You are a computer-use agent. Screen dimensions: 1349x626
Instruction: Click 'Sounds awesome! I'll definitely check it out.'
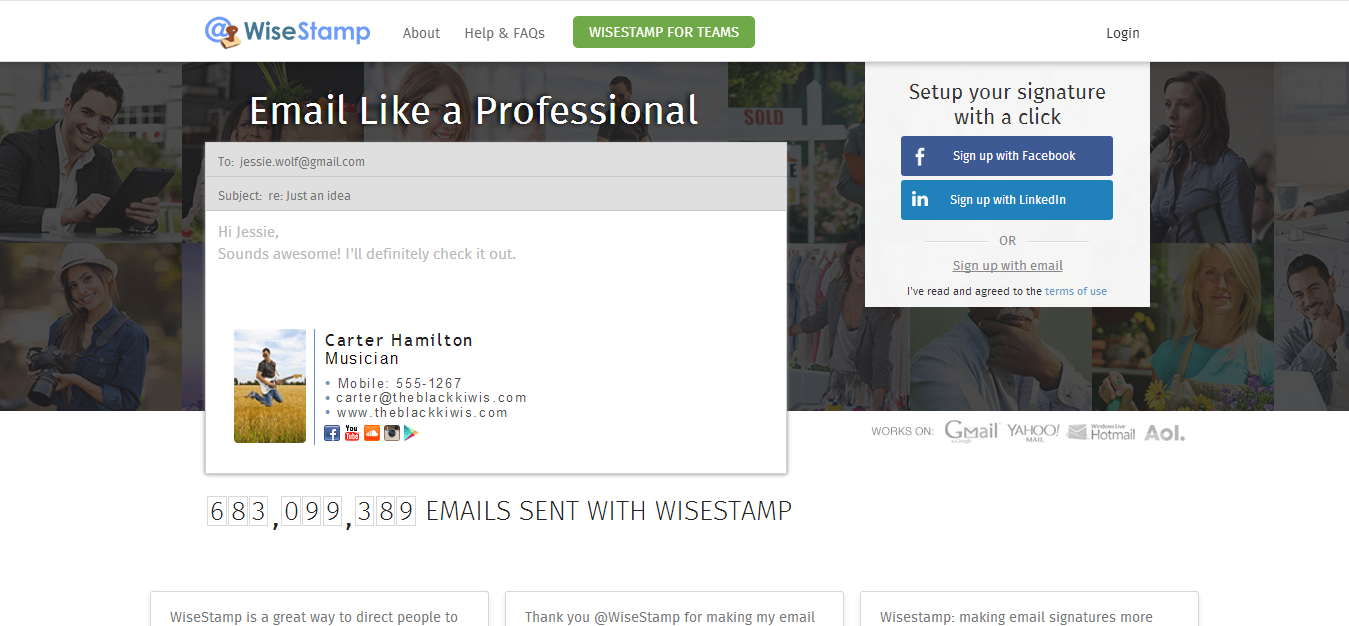(367, 254)
